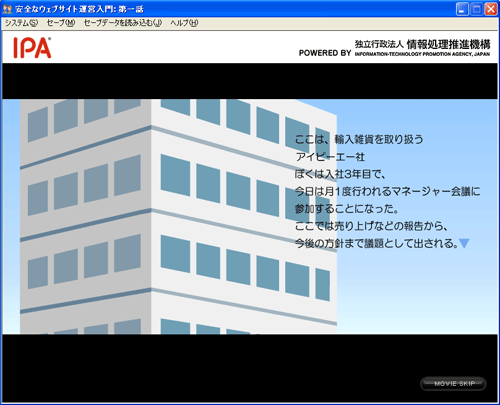Open the セーブ(M) menu
The height and width of the screenshot is (405, 500).
tap(61, 23)
